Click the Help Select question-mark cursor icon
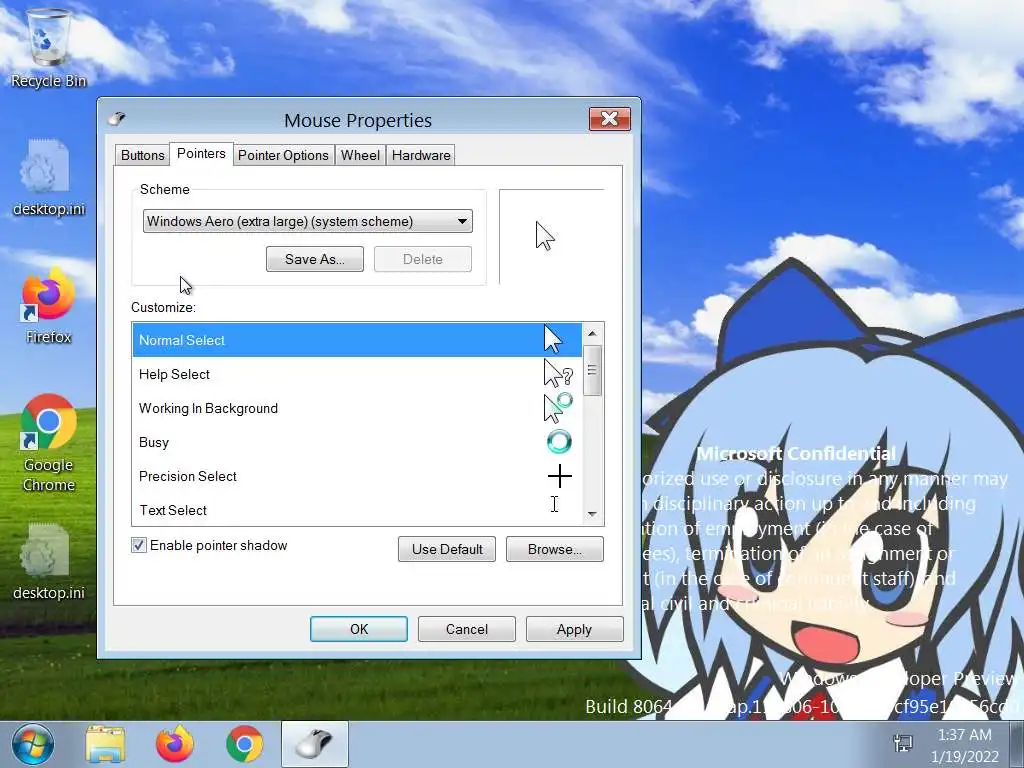Image resolution: width=1024 pixels, height=768 pixels. coord(558,374)
